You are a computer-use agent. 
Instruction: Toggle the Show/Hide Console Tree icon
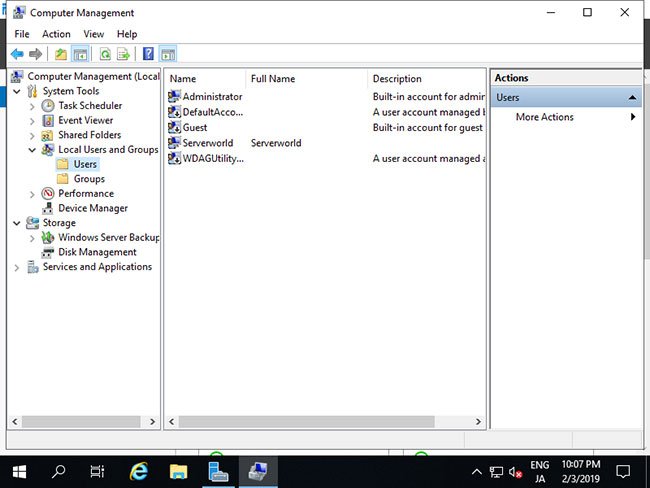tap(80, 54)
